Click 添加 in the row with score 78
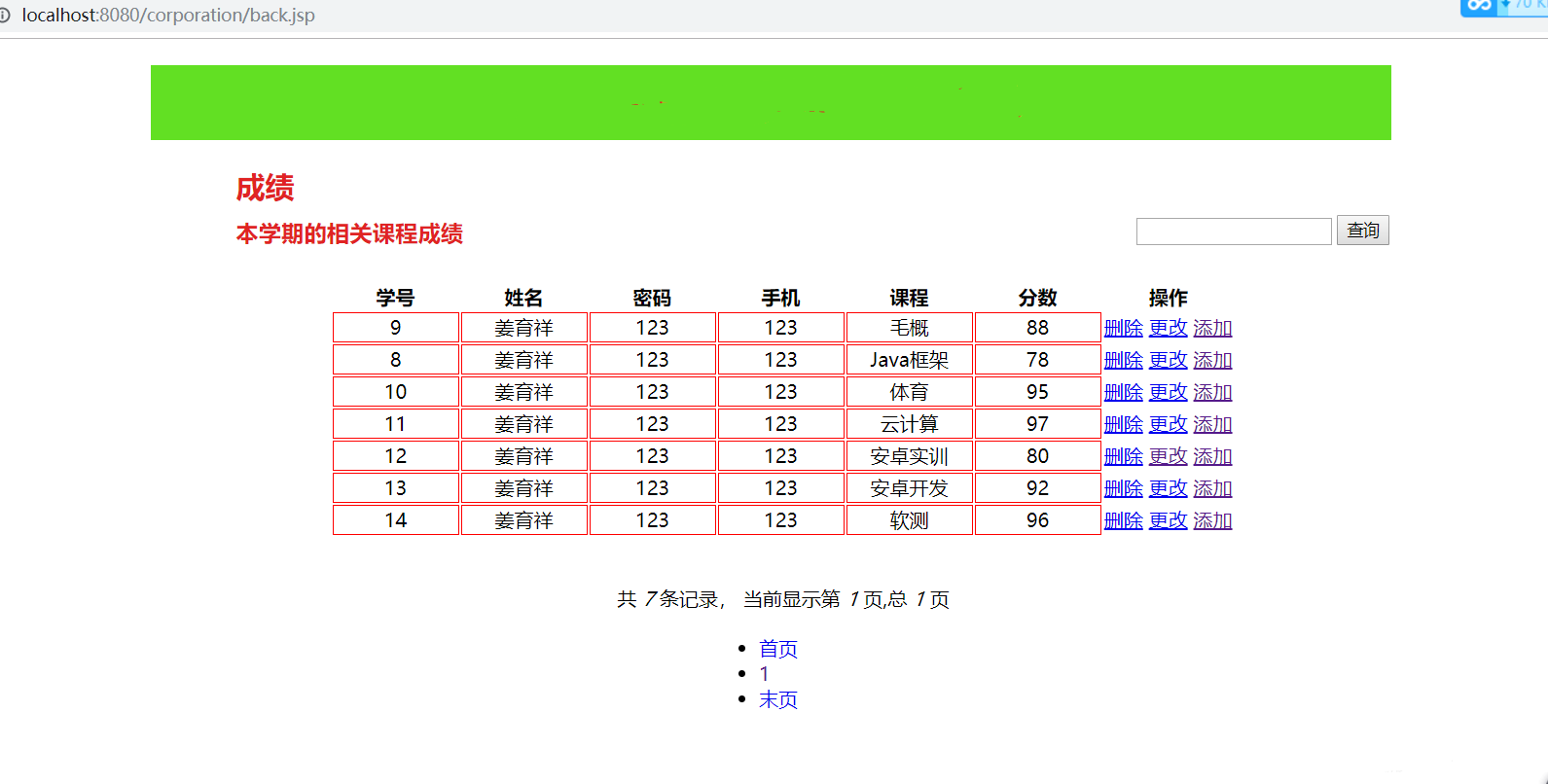The image size is (1548, 784). 1212,361
